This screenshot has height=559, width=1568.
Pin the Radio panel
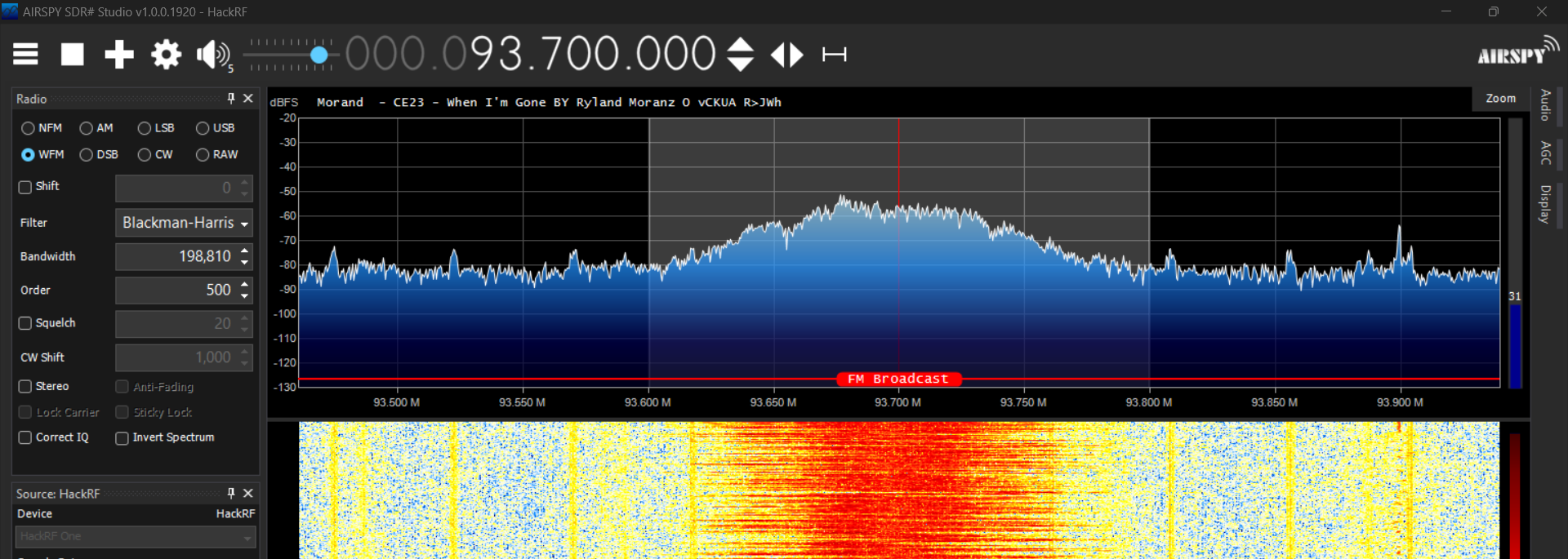(x=231, y=99)
